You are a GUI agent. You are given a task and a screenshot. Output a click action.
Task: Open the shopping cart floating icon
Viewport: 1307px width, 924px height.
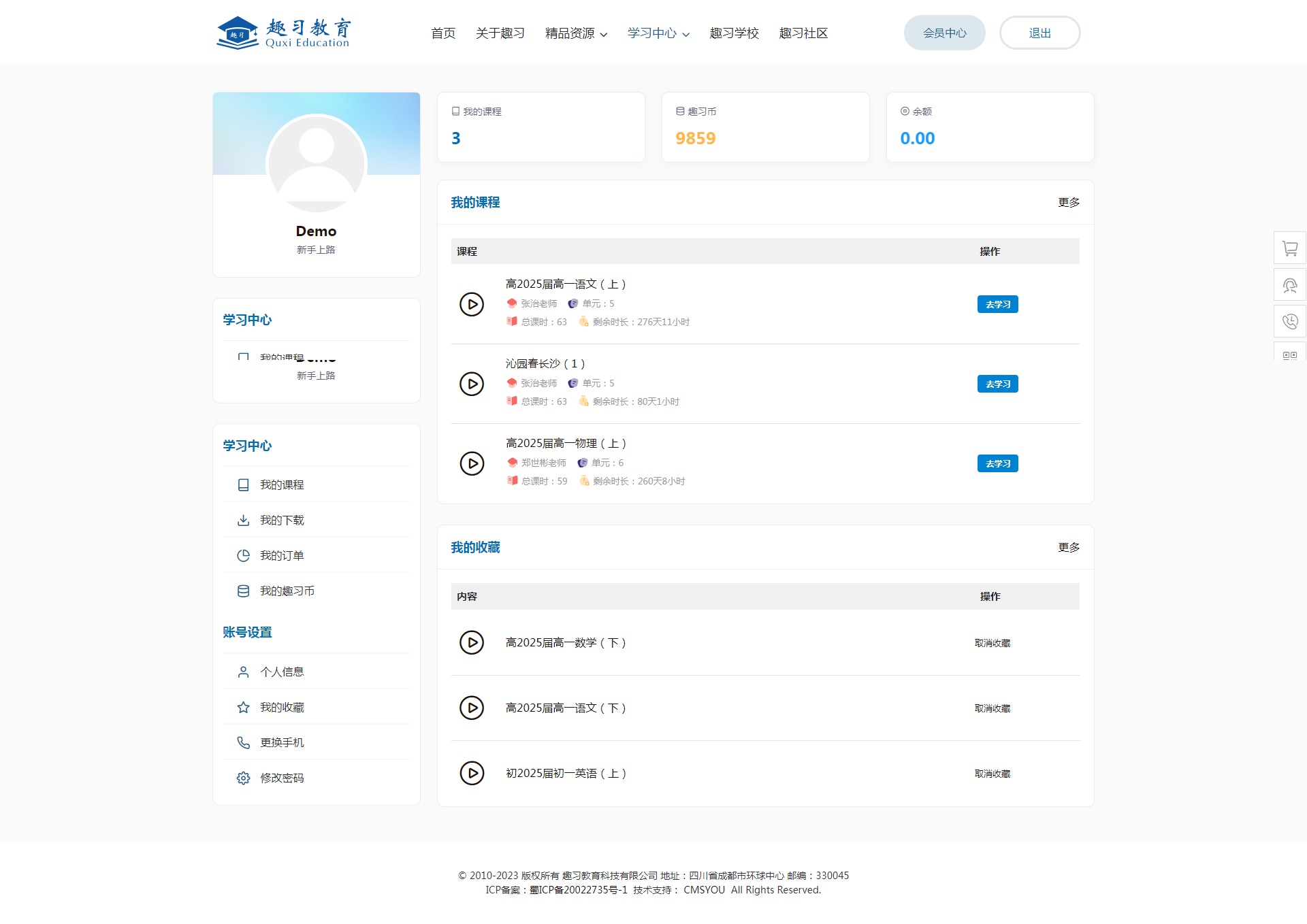click(x=1290, y=248)
